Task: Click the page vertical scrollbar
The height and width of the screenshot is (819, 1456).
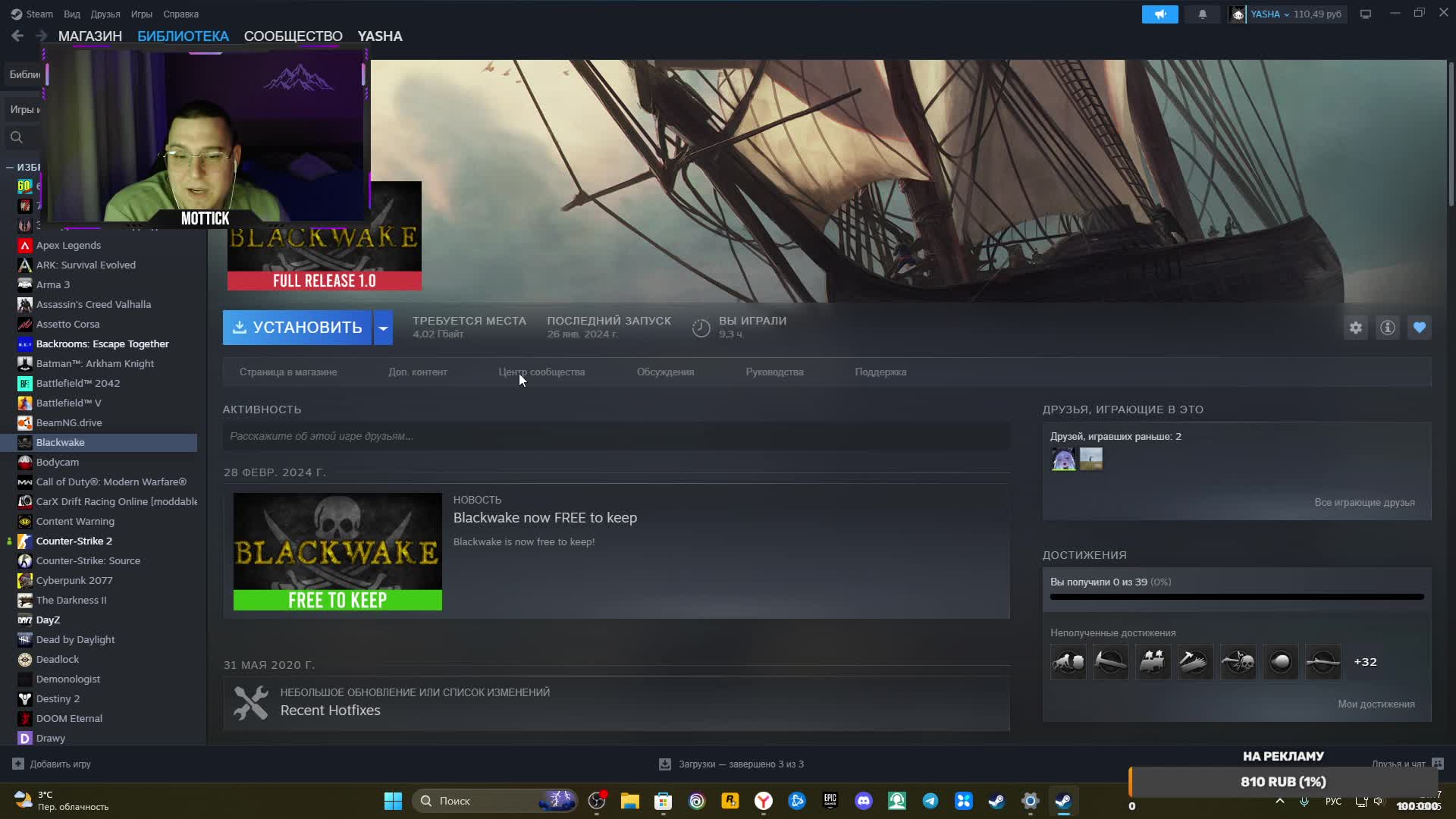Action: [1451, 135]
